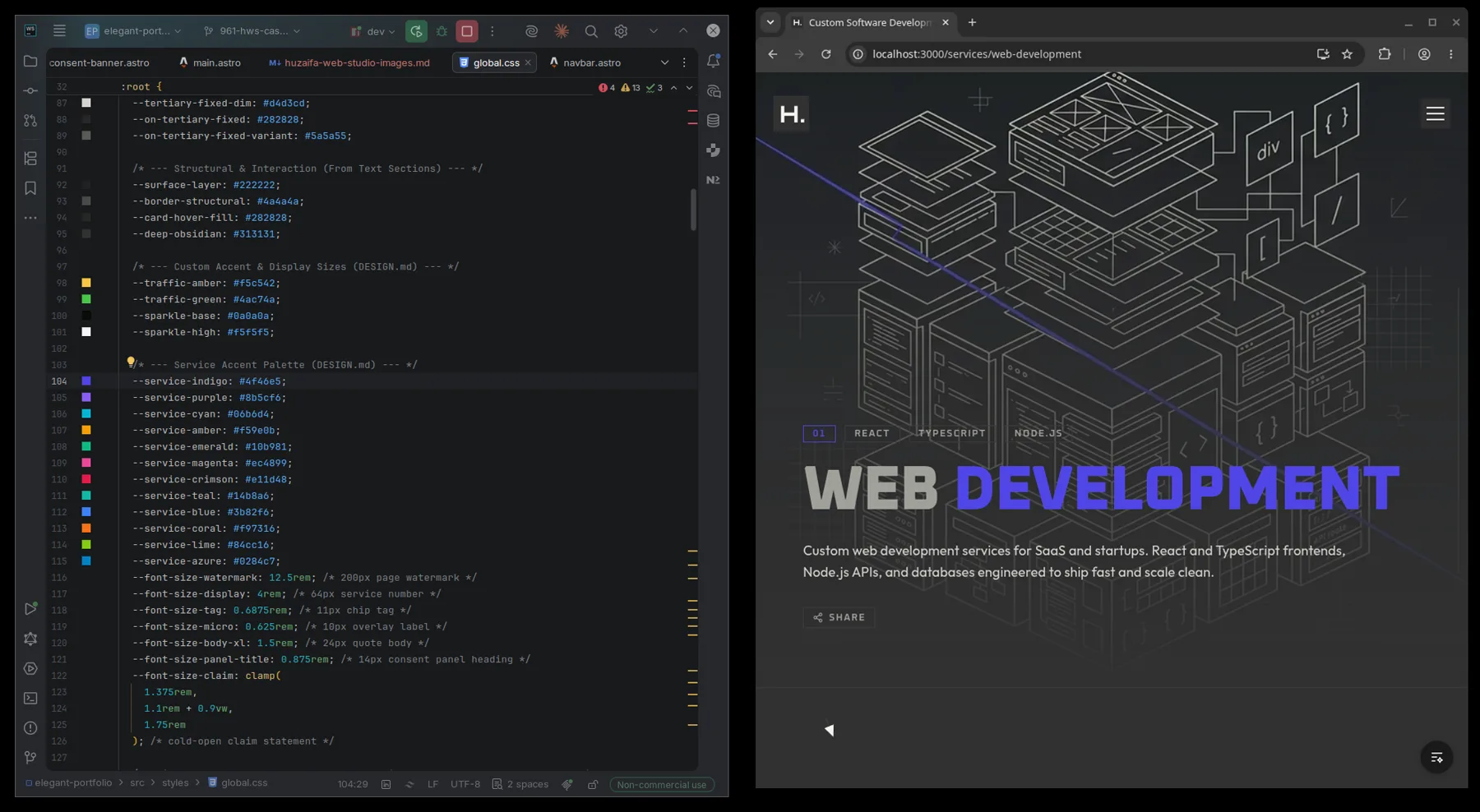Change UTF-8 file encoding in status bar
1480x812 pixels.
pyautogui.click(x=465, y=784)
